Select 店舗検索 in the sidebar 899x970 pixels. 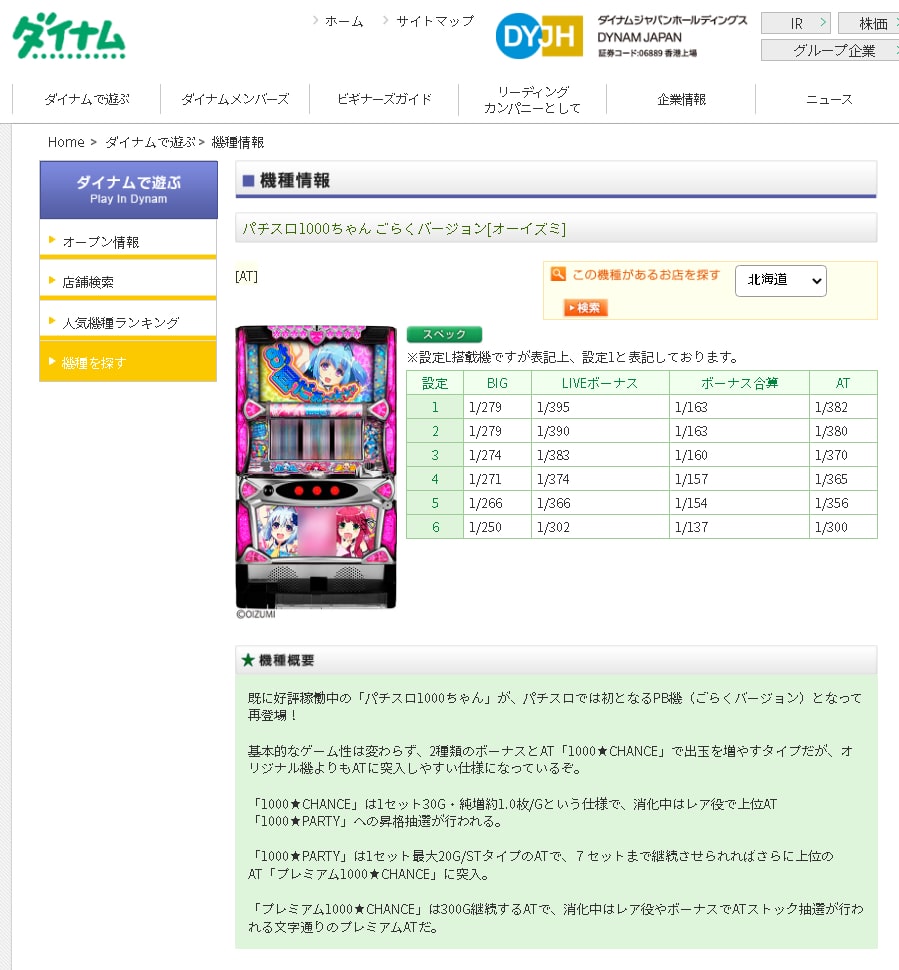pos(128,281)
